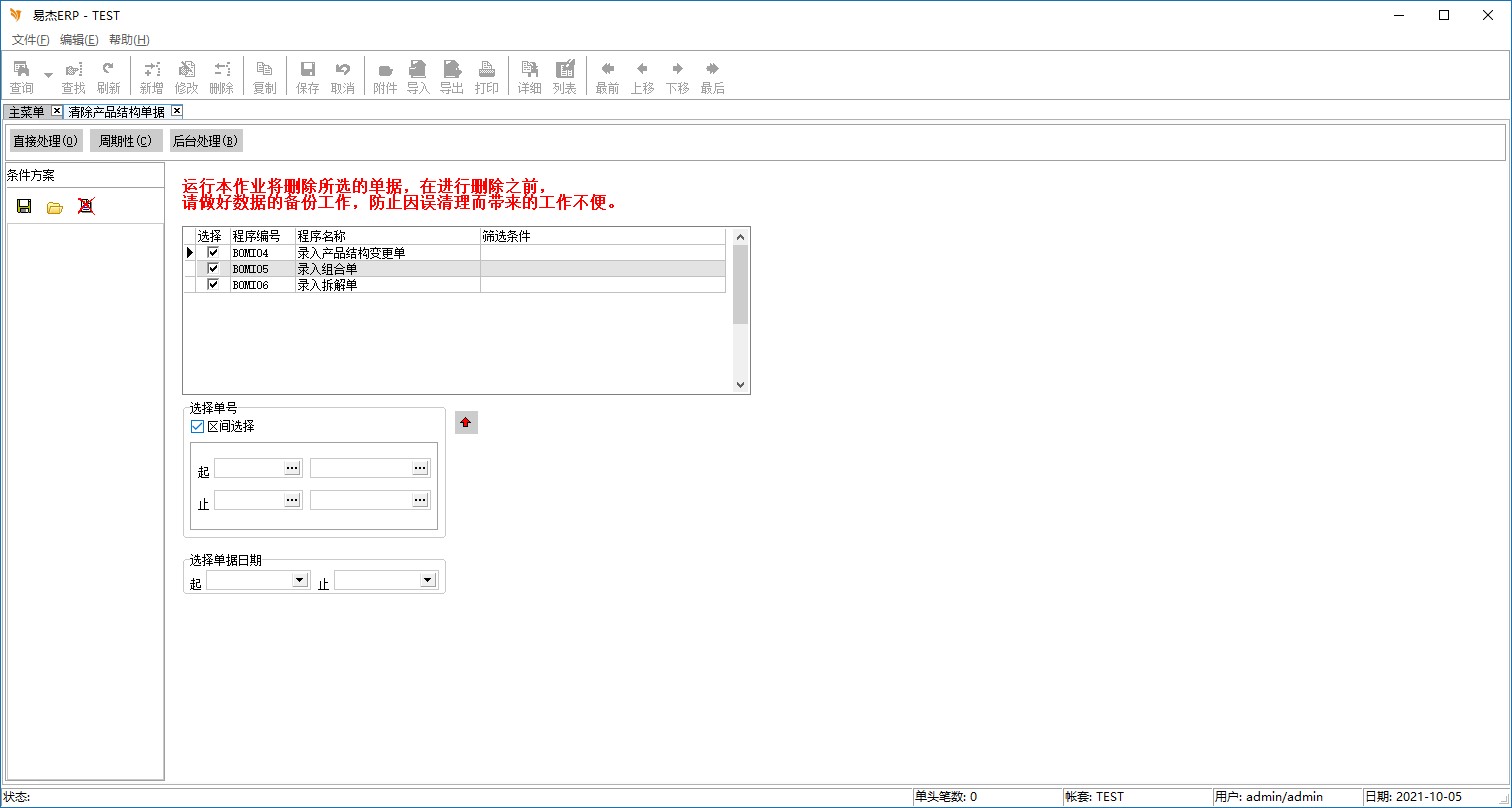
Task: Click the 打印 print toolbar icon
Action: (486, 77)
